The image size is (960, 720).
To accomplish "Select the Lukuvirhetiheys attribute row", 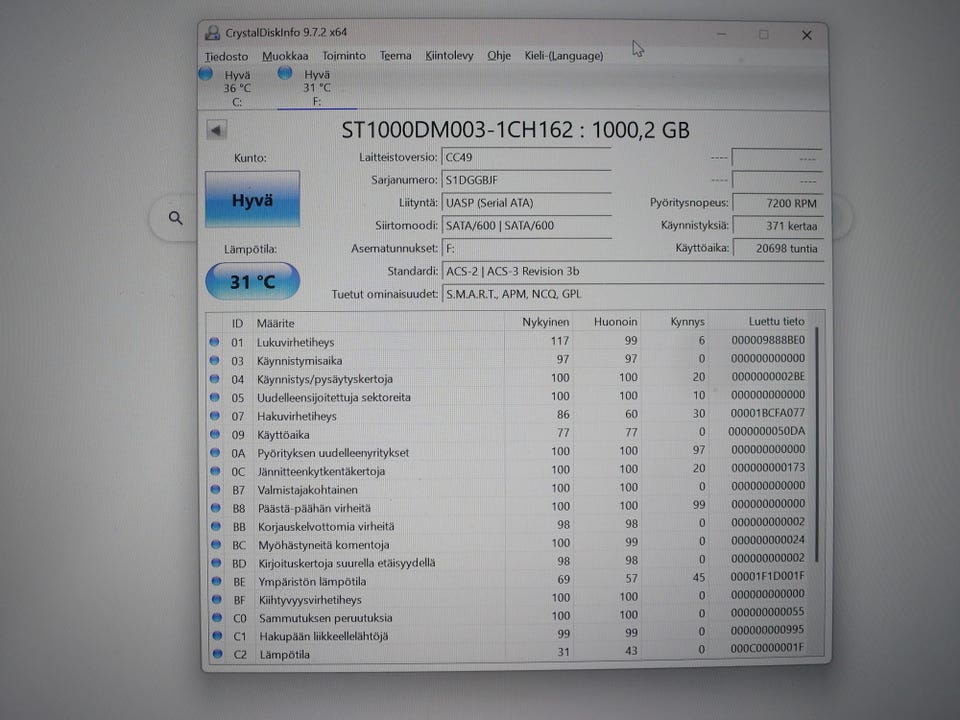I will pyautogui.click(x=508, y=341).
